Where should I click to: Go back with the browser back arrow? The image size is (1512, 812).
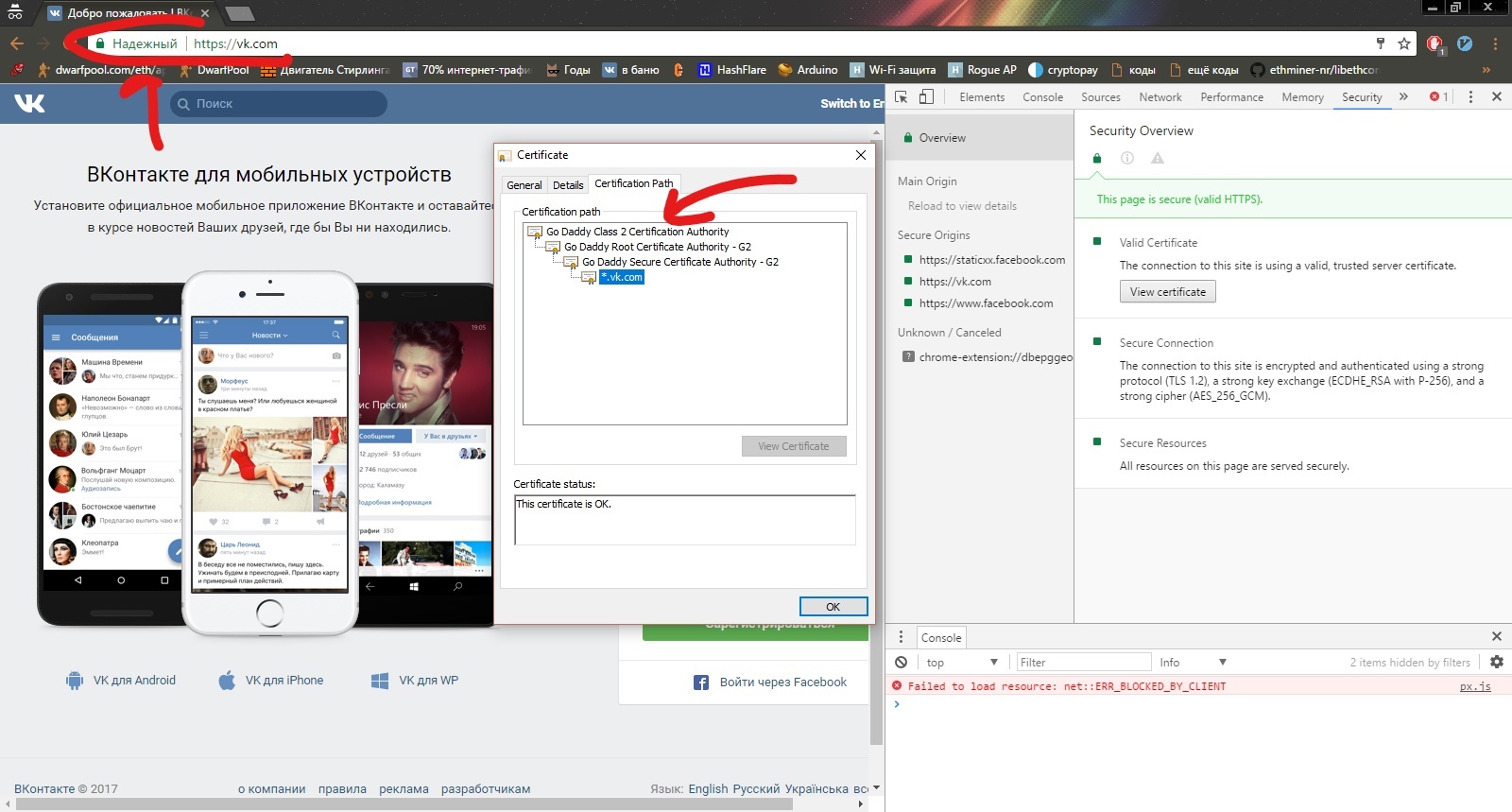[x=17, y=43]
